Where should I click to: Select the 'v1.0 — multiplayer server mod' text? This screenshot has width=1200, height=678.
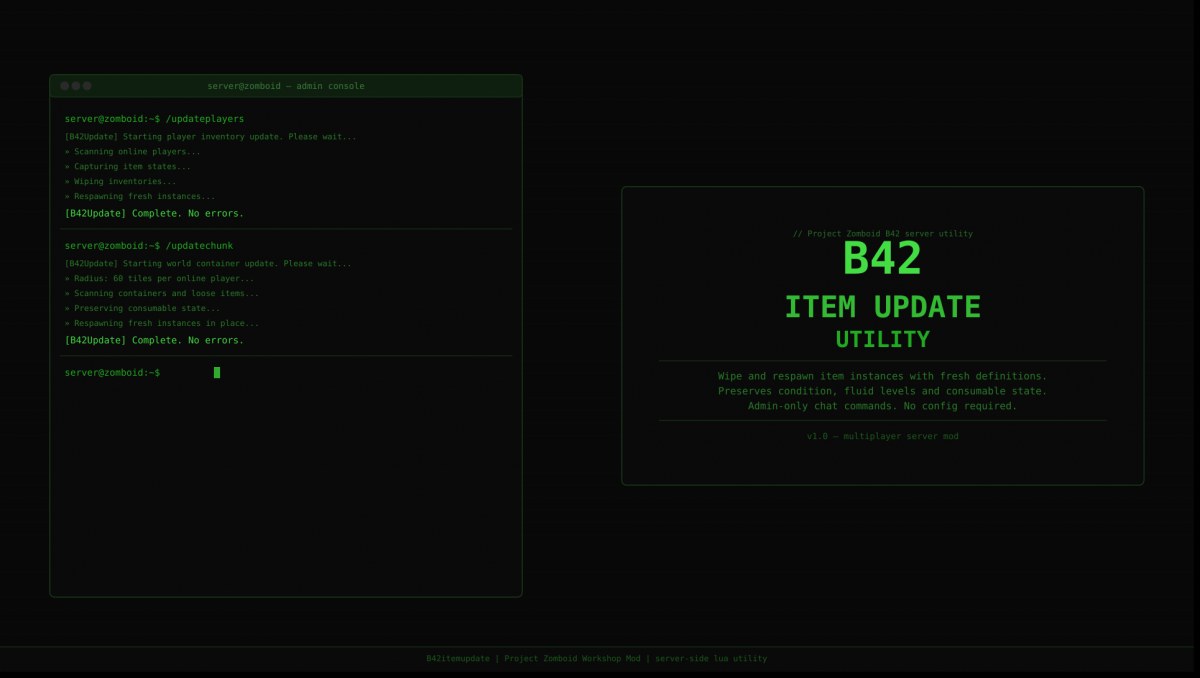pos(882,436)
